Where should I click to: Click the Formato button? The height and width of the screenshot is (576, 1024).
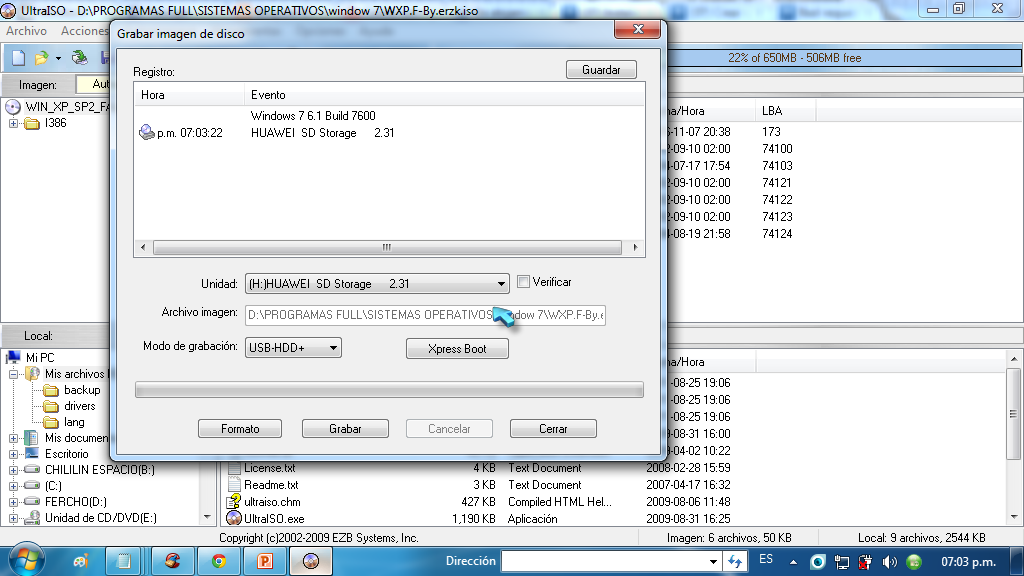[x=240, y=429]
